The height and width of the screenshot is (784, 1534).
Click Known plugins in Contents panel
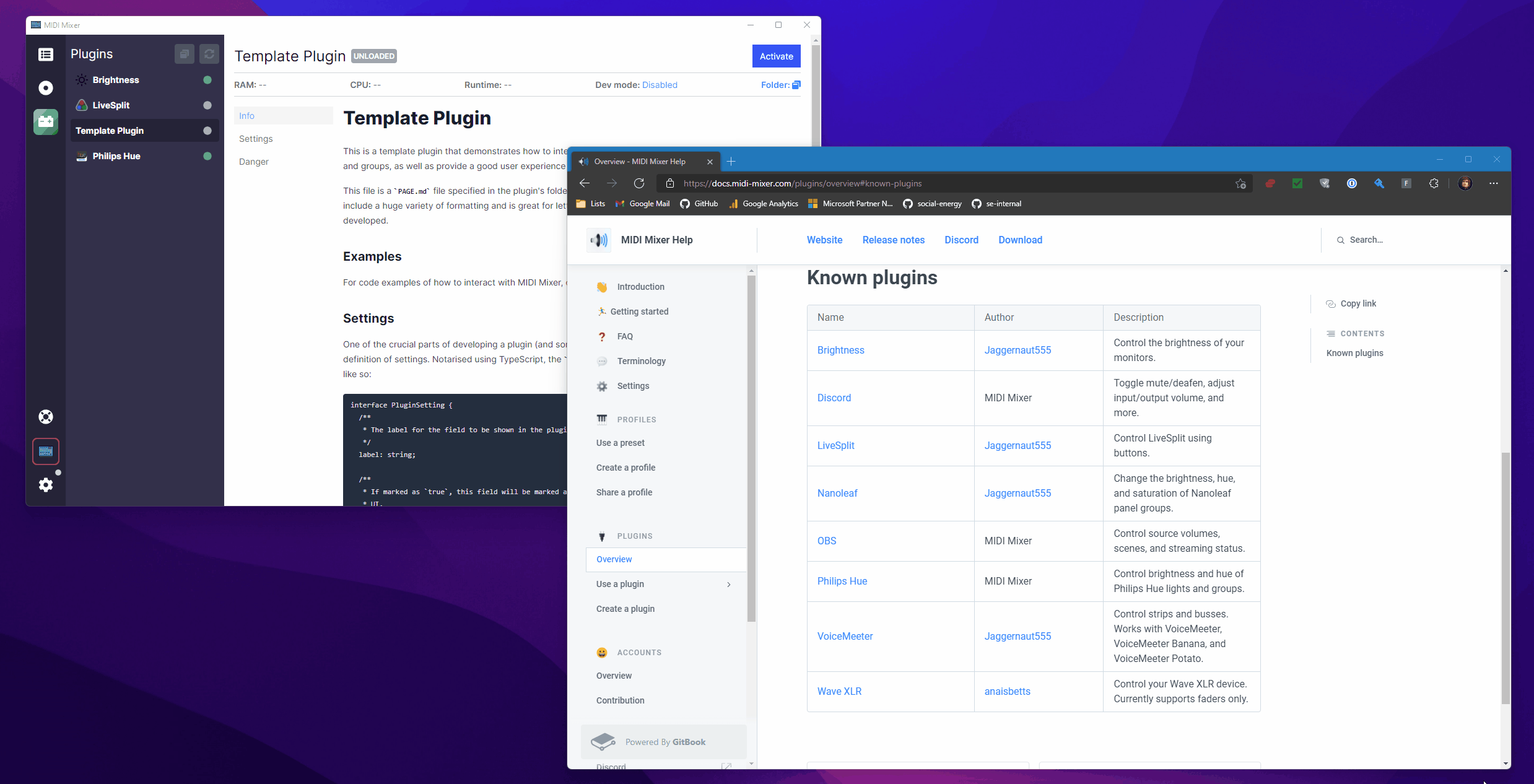(1354, 353)
